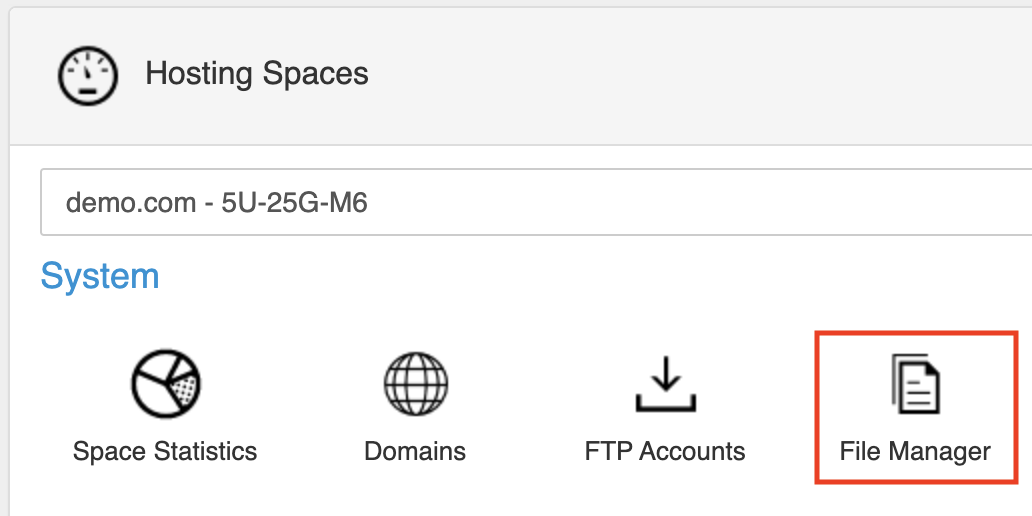
Task: Click the blue 'System' link
Action: [100, 275]
